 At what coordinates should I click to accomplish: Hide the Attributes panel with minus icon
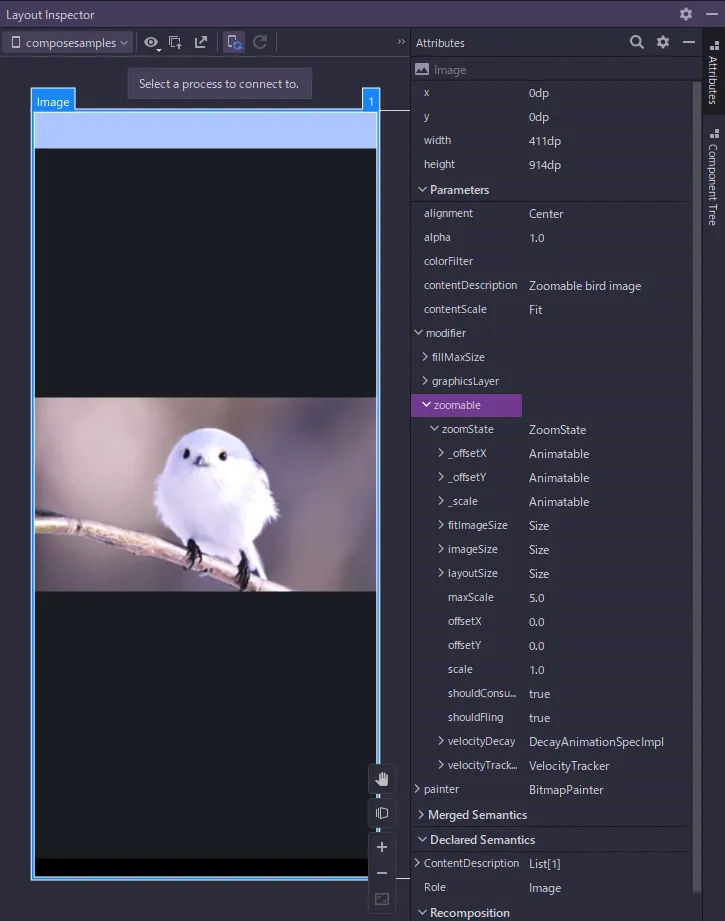(688, 43)
